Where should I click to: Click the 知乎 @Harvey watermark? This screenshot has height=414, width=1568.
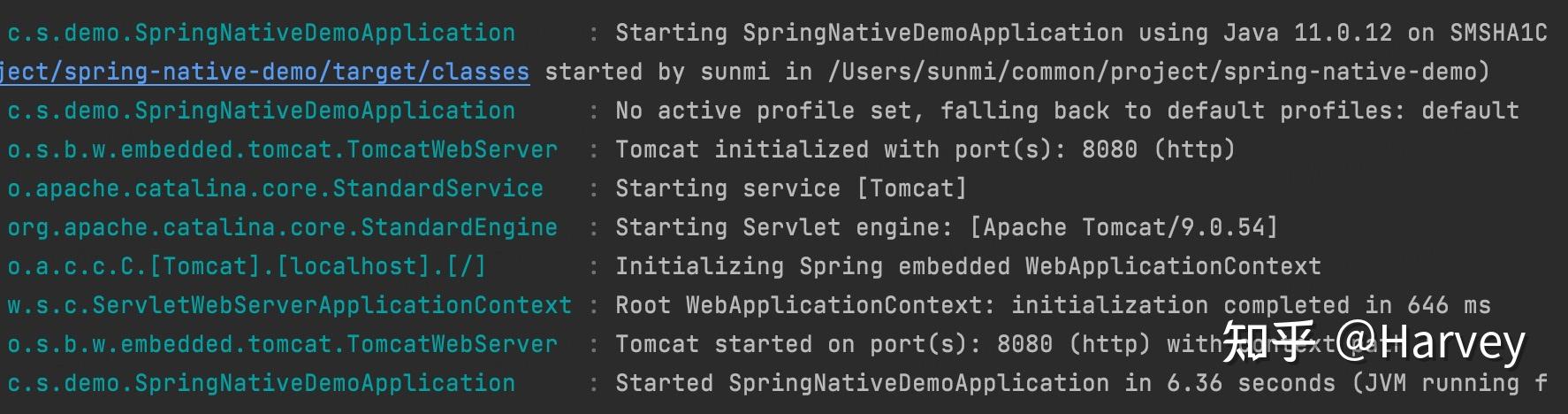[x=1374, y=342]
